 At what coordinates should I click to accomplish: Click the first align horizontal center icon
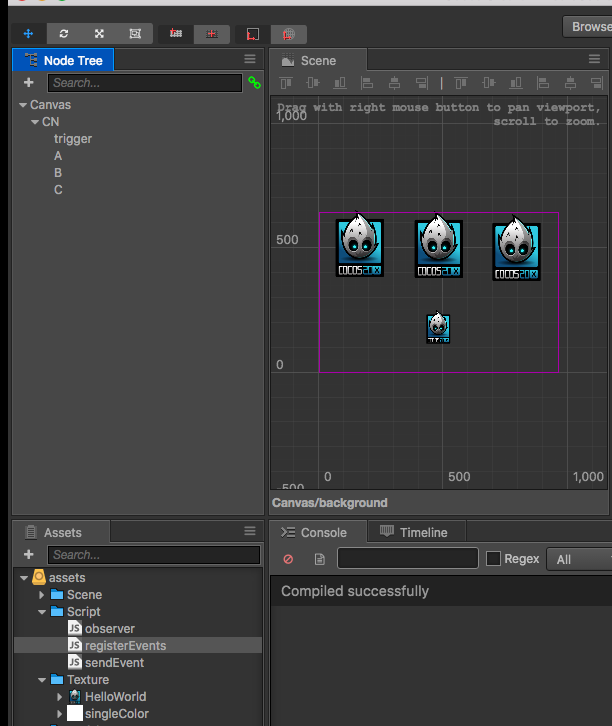394,83
